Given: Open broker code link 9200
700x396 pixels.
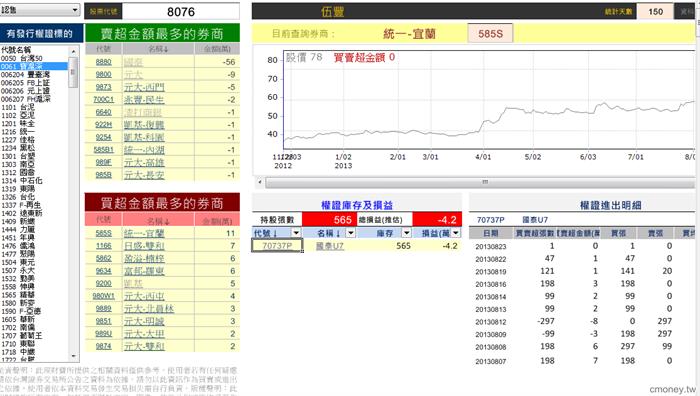Looking at the screenshot, I should (103, 283).
